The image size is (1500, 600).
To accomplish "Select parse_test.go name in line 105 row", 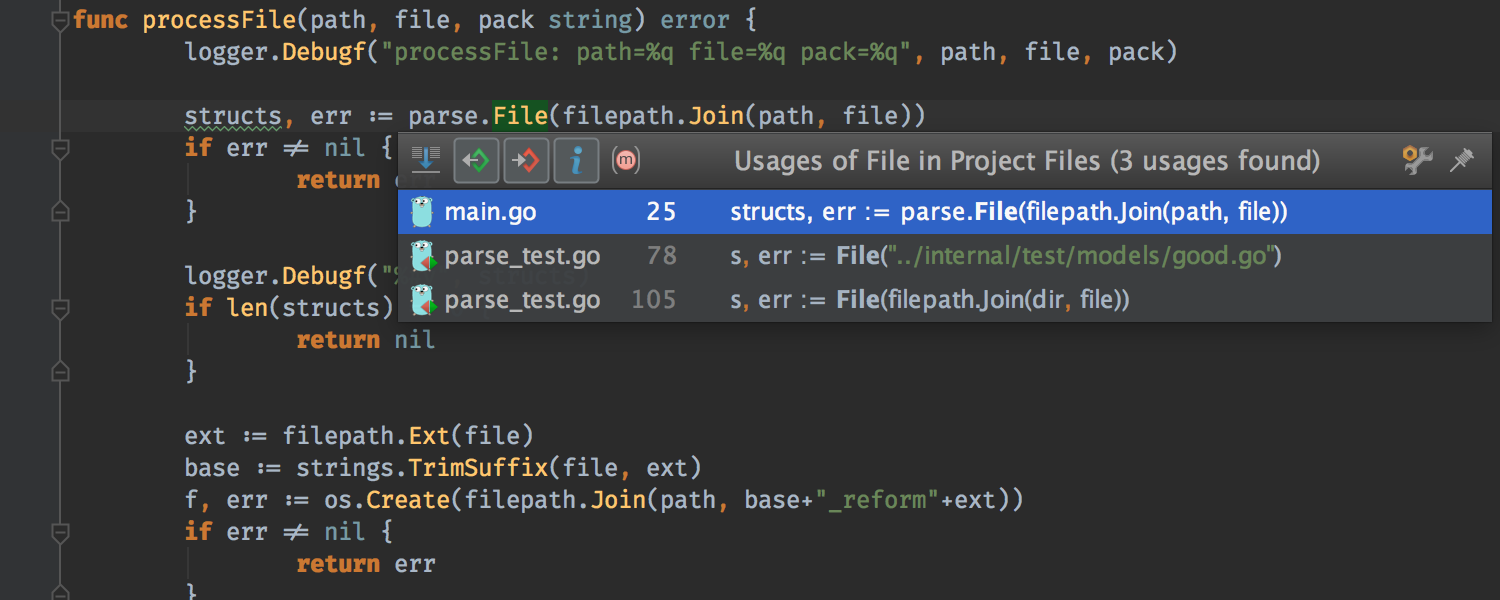I will [x=523, y=300].
